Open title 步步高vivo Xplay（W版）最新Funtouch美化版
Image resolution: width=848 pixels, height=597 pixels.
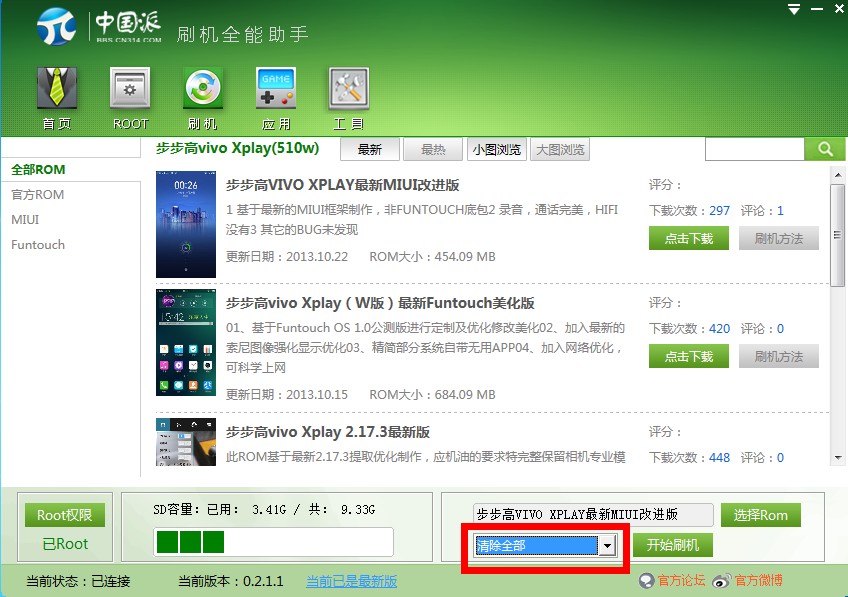point(380,303)
